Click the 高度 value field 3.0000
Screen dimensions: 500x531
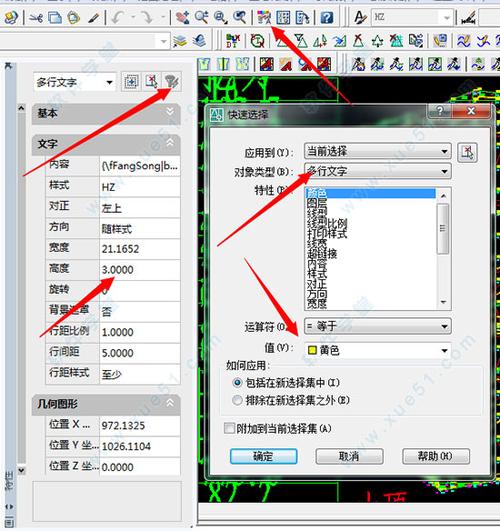[x=140, y=270]
